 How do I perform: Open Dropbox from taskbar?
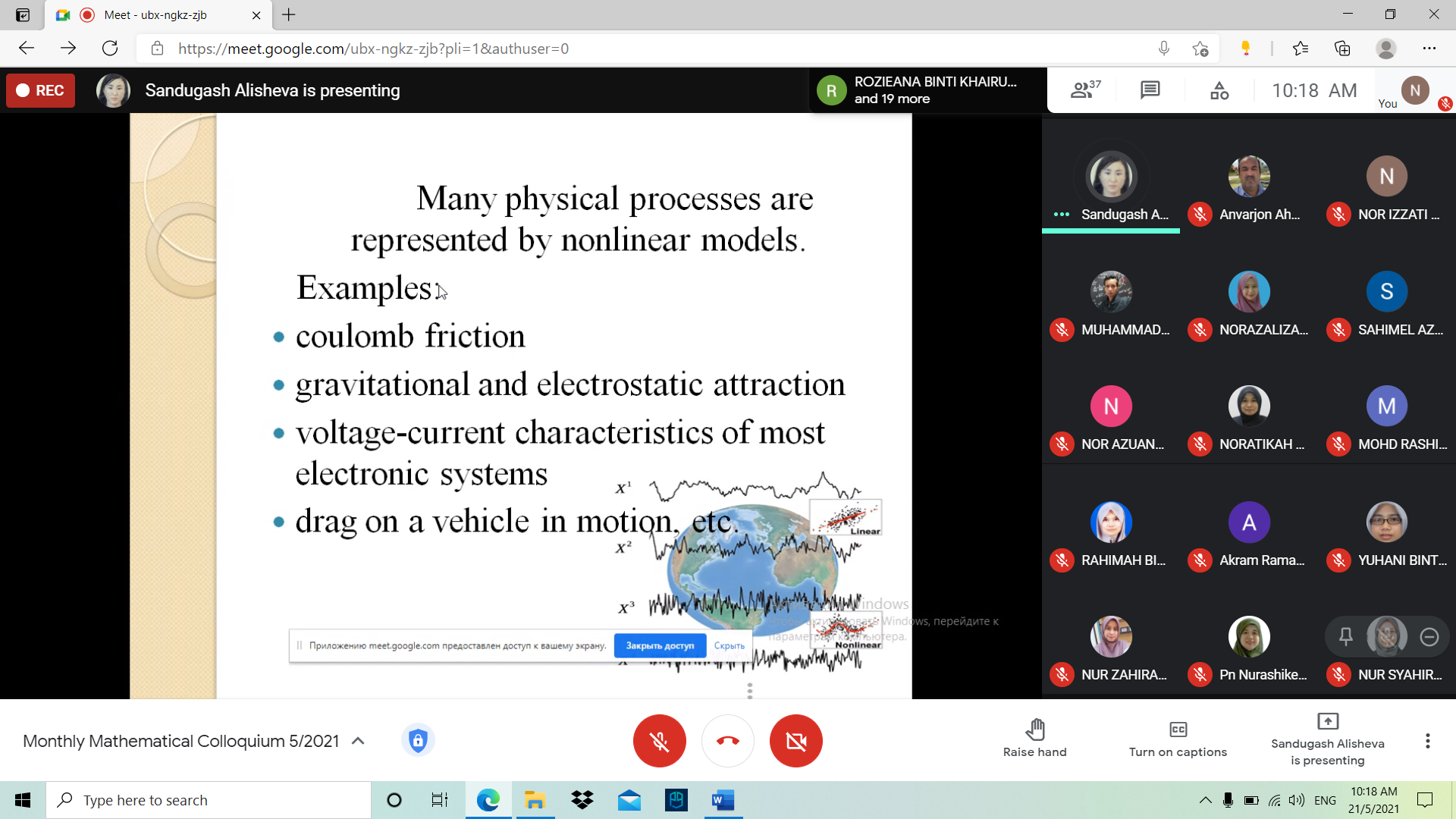(x=582, y=800)
